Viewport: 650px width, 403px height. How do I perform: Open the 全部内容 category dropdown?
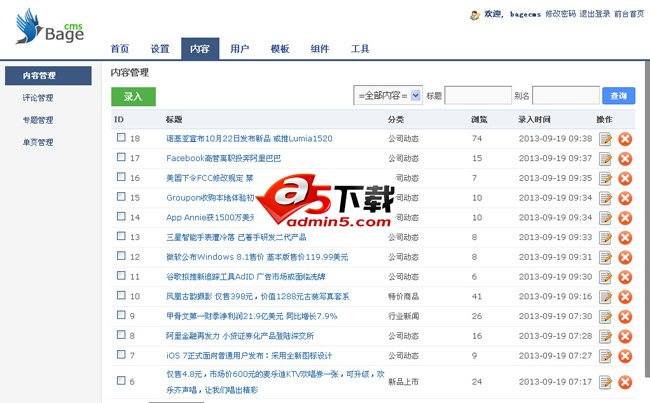point(388,96)
